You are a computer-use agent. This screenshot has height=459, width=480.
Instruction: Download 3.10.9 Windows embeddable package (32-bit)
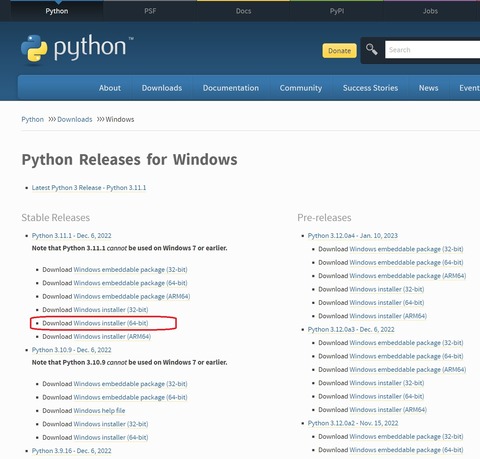pyautogui.click(x=130, y=384)
